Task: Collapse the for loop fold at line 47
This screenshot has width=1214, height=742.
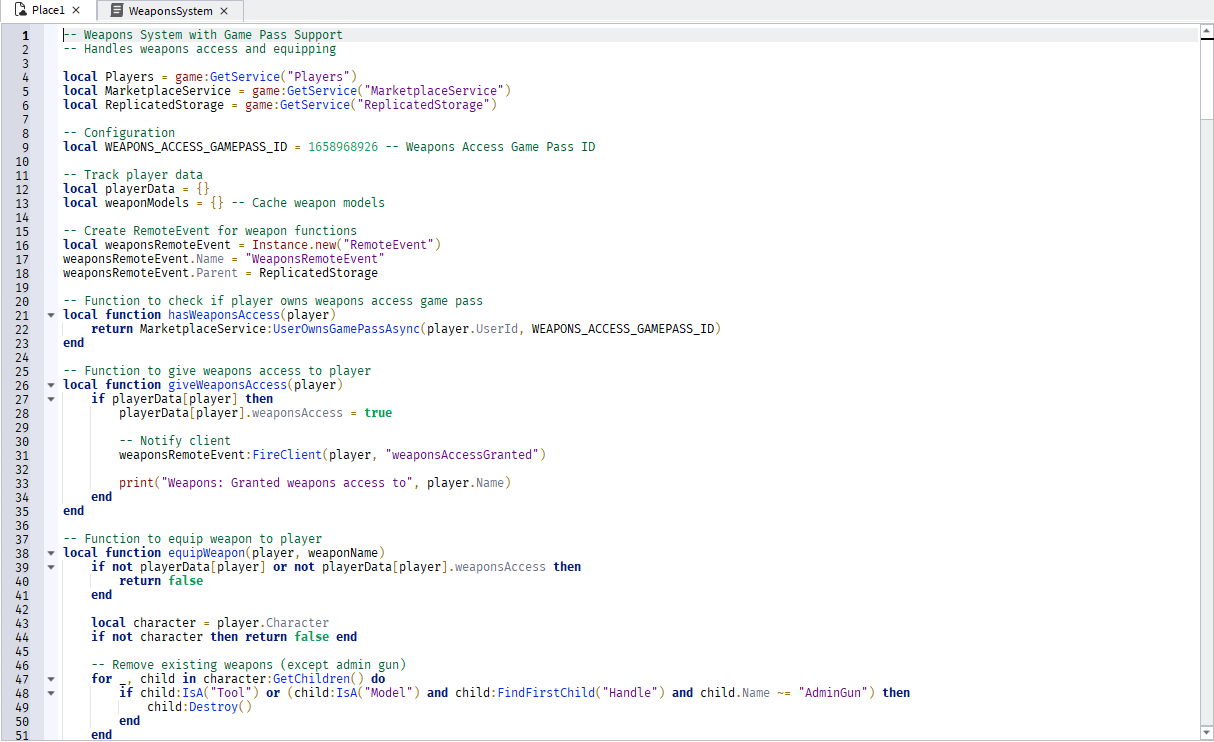Action: (51, 679)
